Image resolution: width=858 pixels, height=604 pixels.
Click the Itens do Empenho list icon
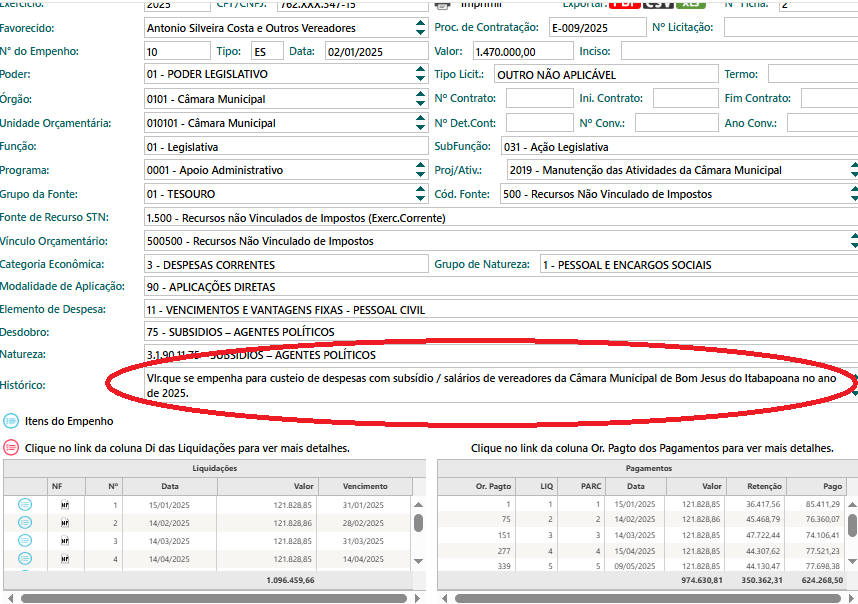coord(11,421)
